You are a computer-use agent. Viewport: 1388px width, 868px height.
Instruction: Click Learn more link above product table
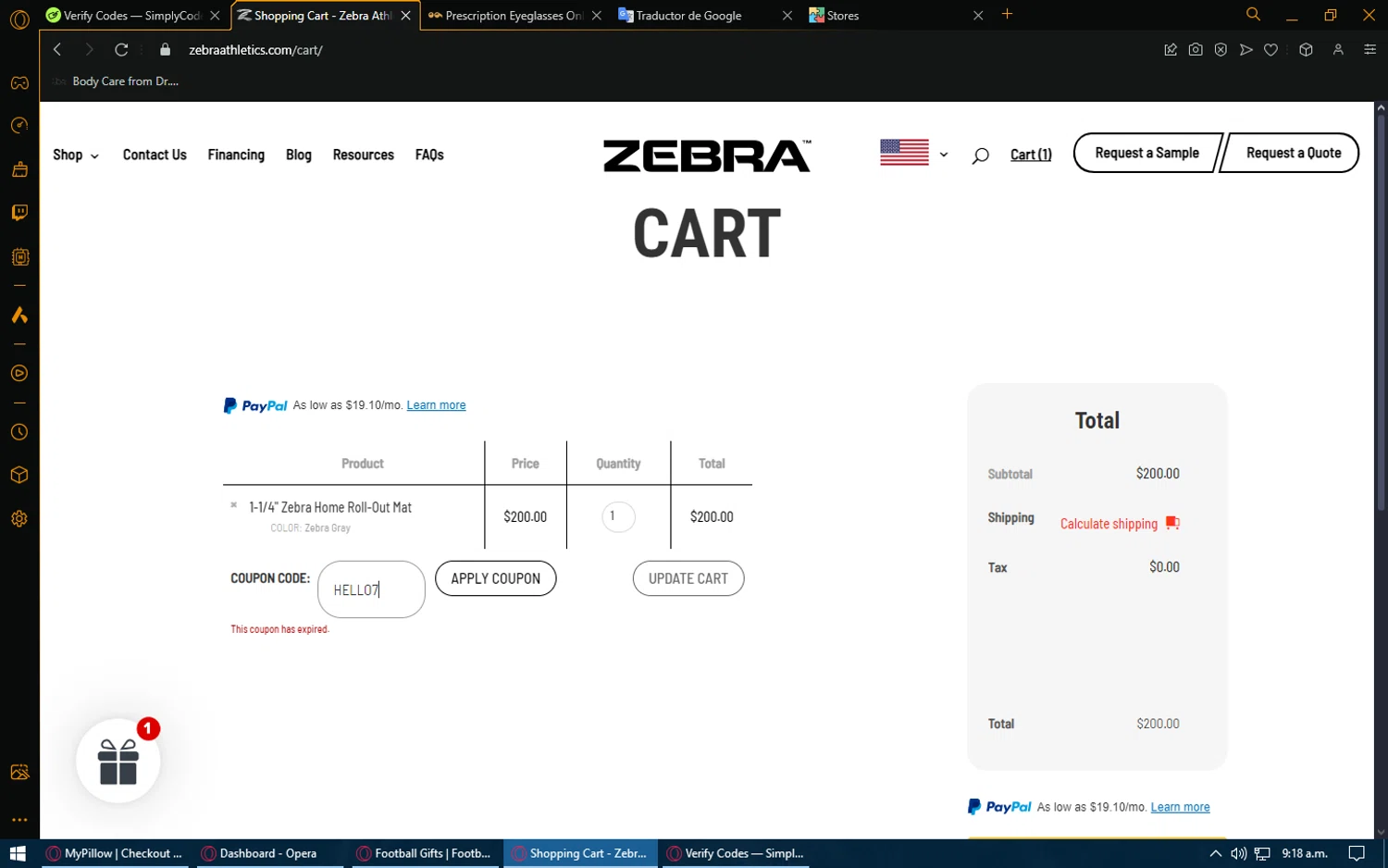[436, 405]
